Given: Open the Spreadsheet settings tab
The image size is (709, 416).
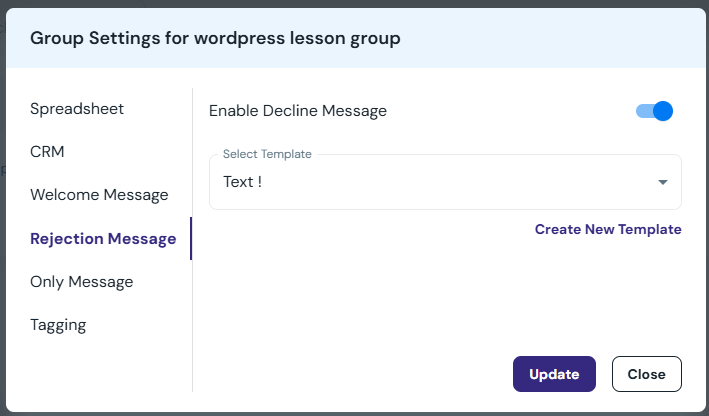Looking at the screenshot, I should 77,109.
